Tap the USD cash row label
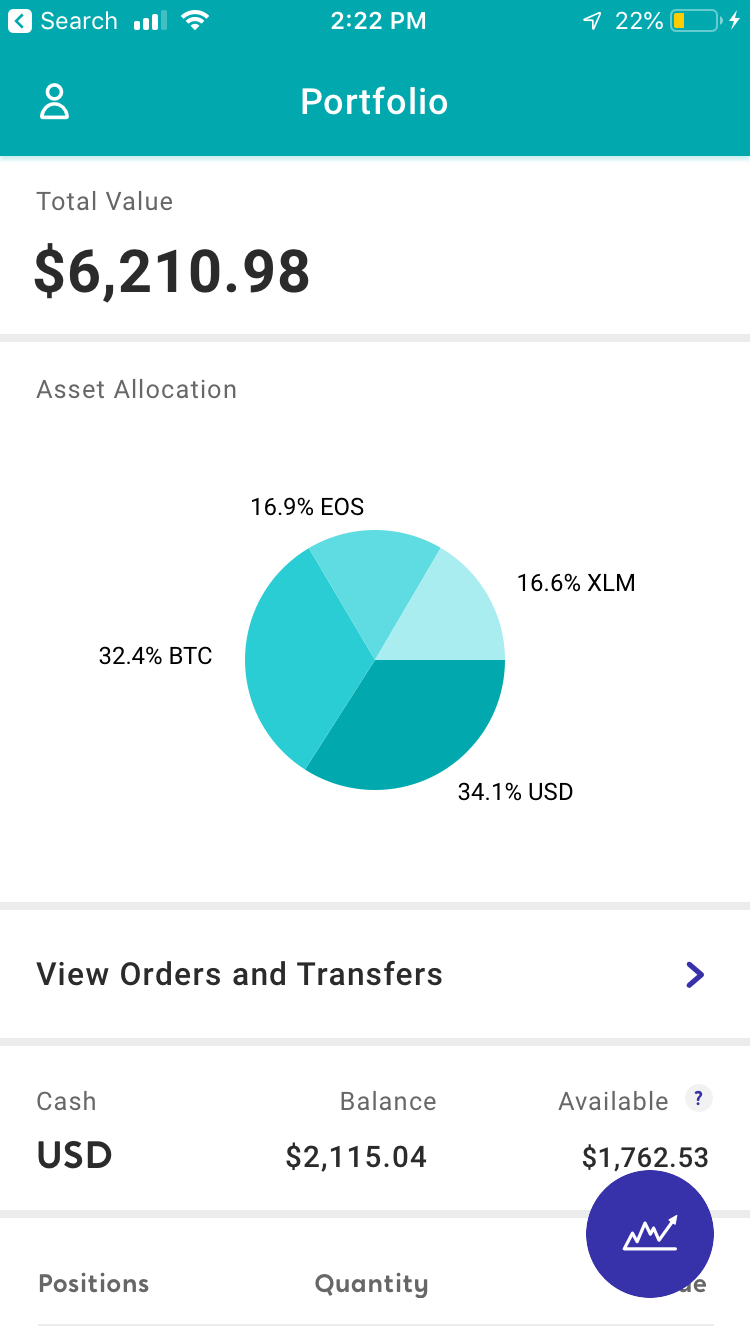 pos(74,1156)
